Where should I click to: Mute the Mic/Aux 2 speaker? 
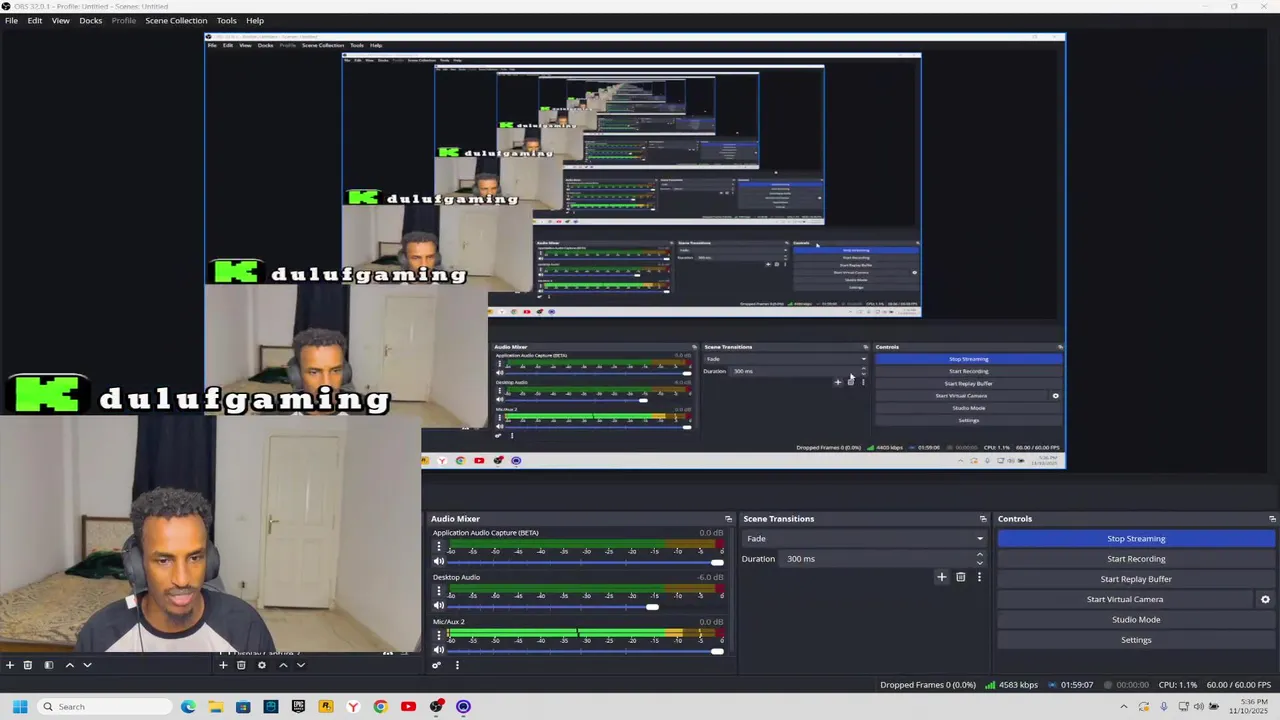tap(438, 651)
